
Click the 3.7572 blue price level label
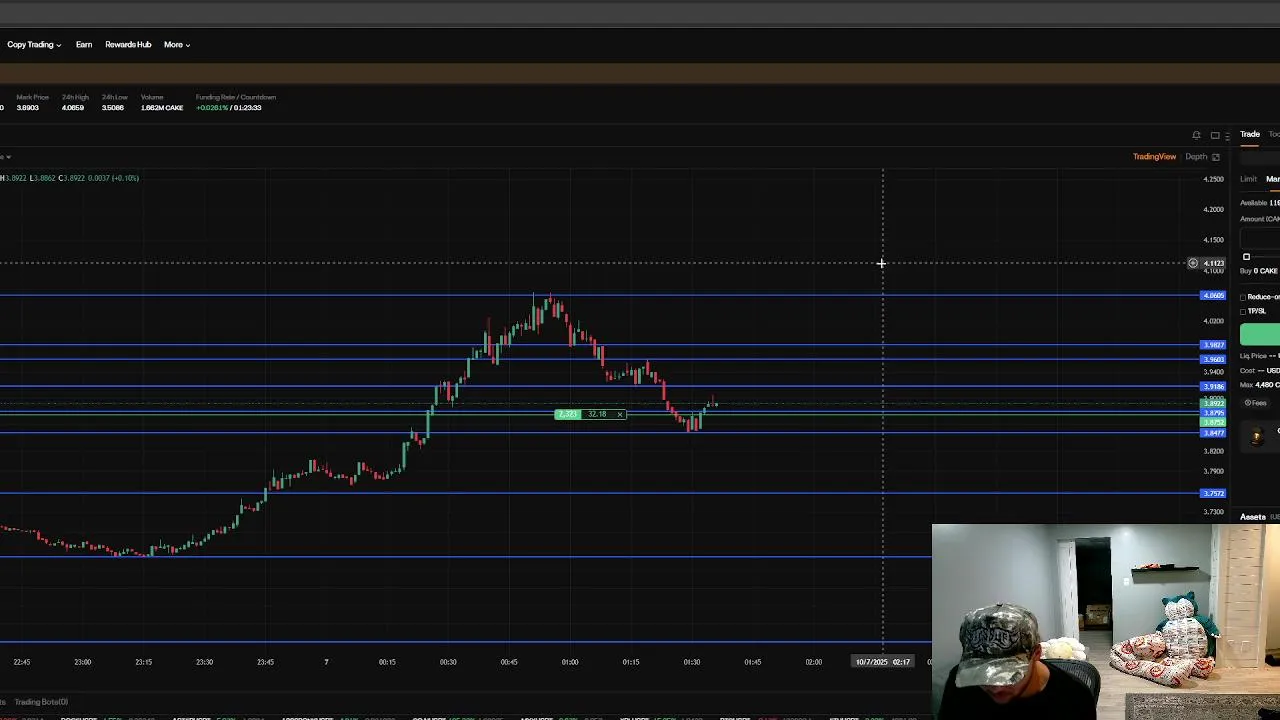(1213, 493)
